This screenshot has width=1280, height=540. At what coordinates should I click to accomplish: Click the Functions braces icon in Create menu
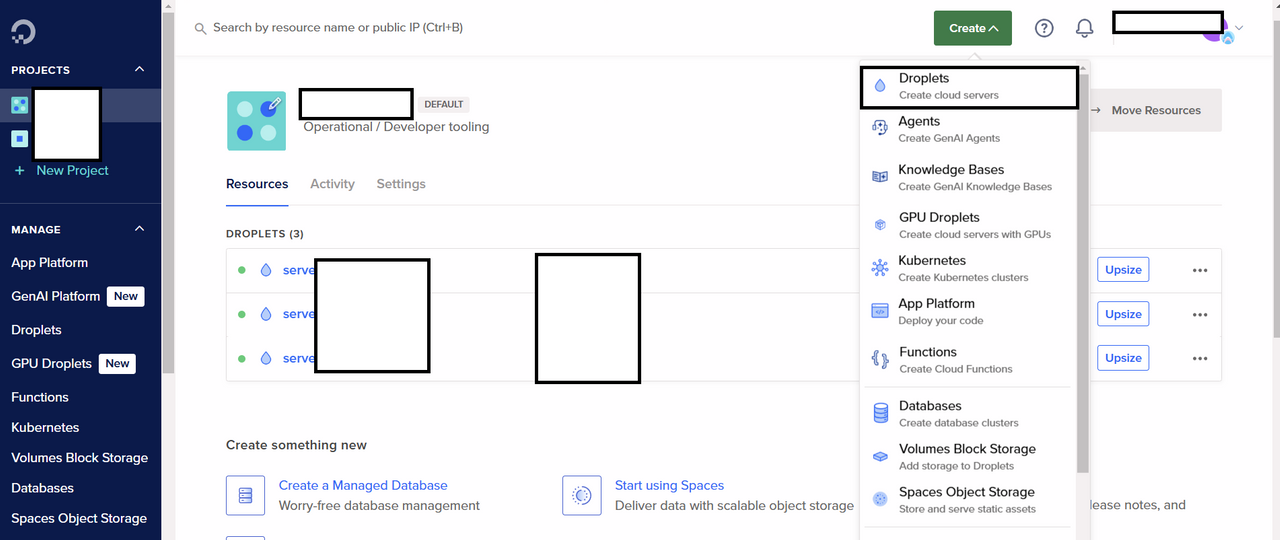pyautogui.click(x=880, y=359)
